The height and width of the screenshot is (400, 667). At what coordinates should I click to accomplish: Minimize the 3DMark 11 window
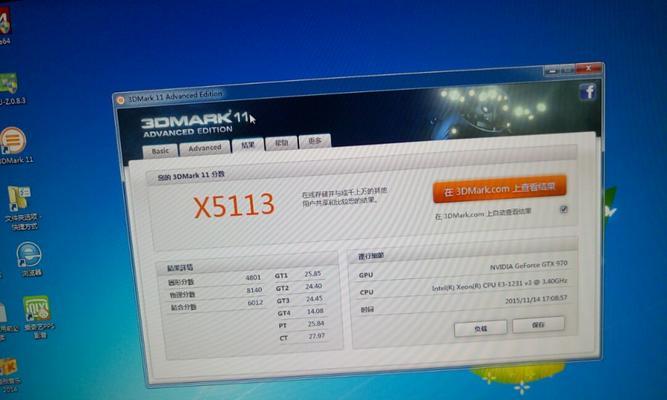[x=552, y=71]
